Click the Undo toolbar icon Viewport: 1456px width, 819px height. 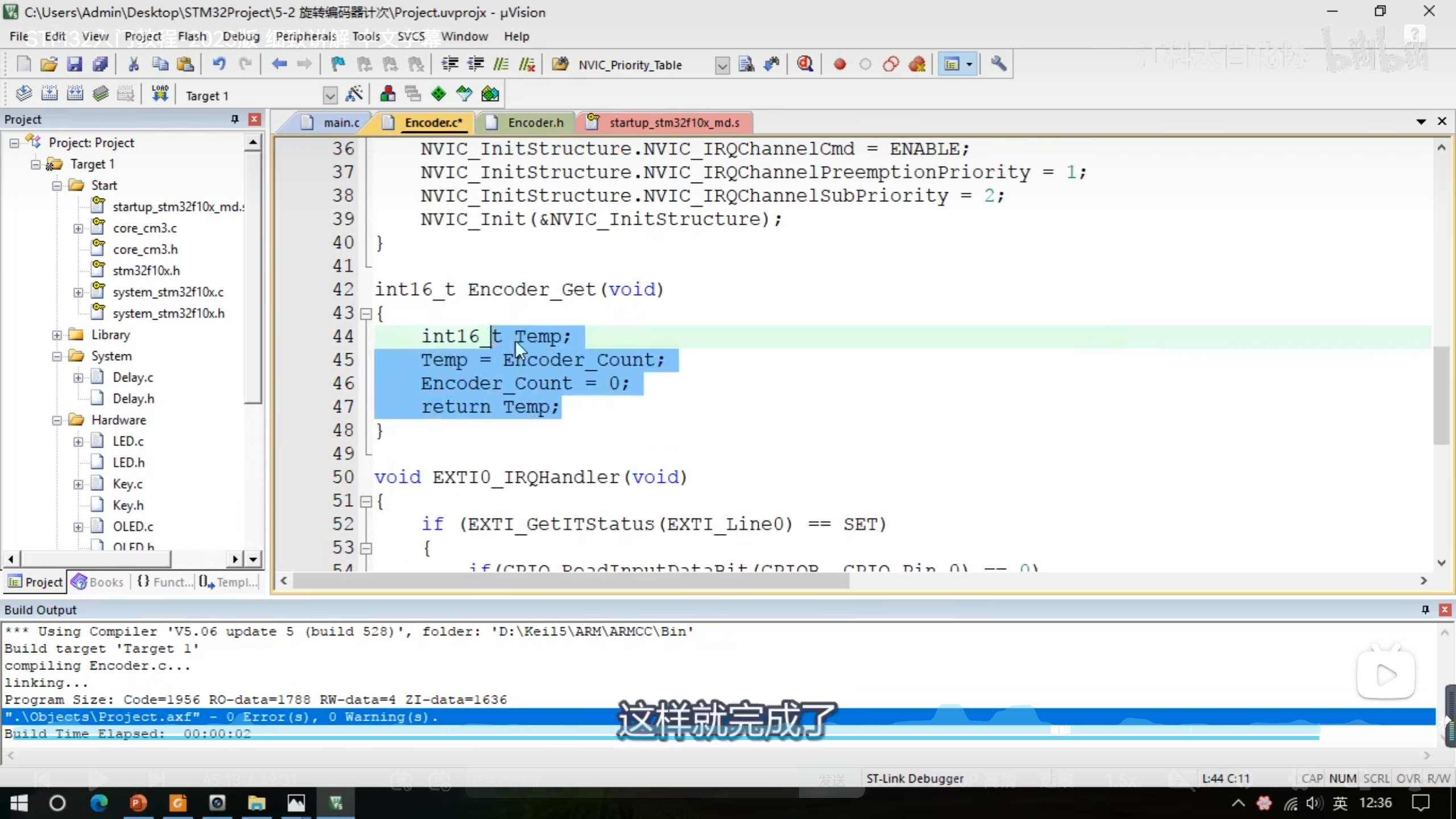(x=219, y=64)
